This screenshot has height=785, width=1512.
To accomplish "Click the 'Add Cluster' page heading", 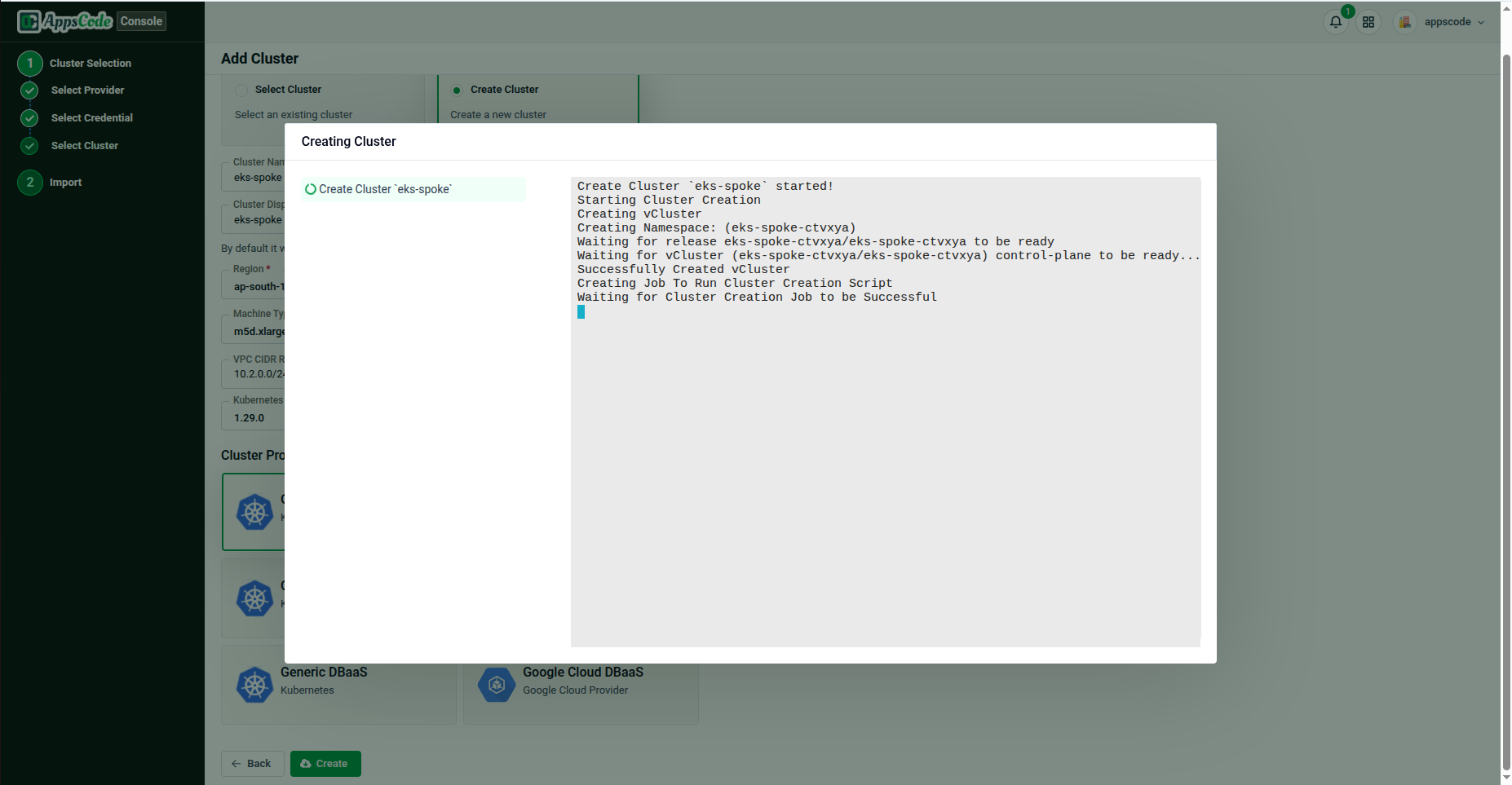I will tap(259, 59).
